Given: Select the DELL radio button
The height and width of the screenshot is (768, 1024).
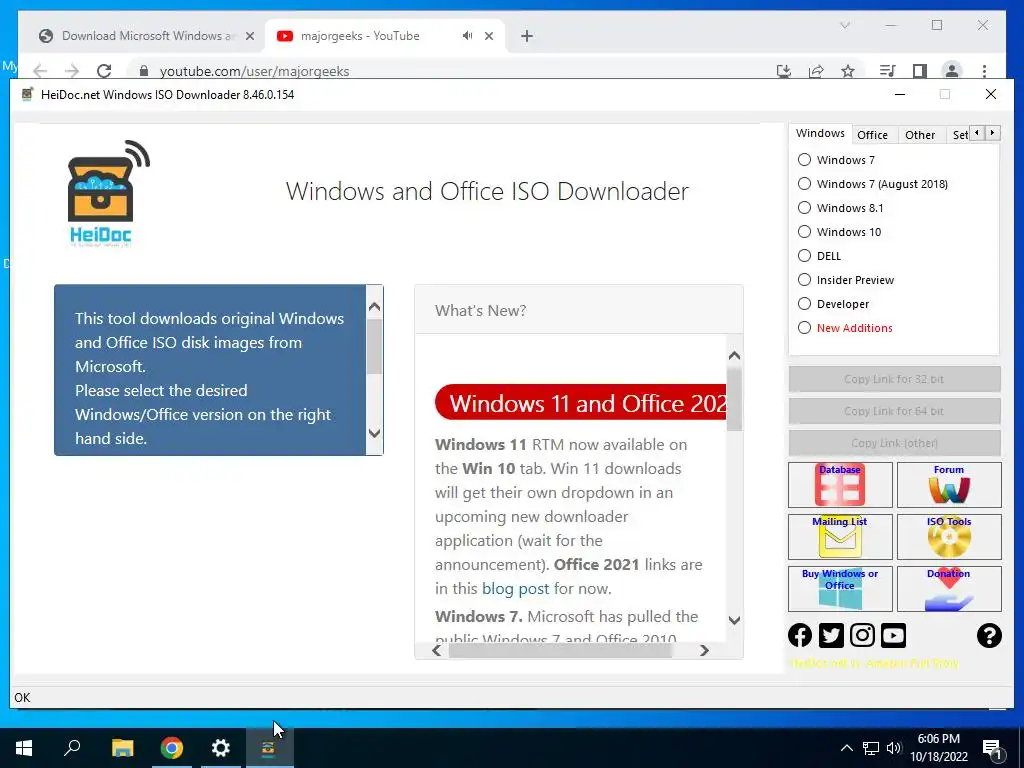Looking at the screenshot, I should tap(805, 256).
